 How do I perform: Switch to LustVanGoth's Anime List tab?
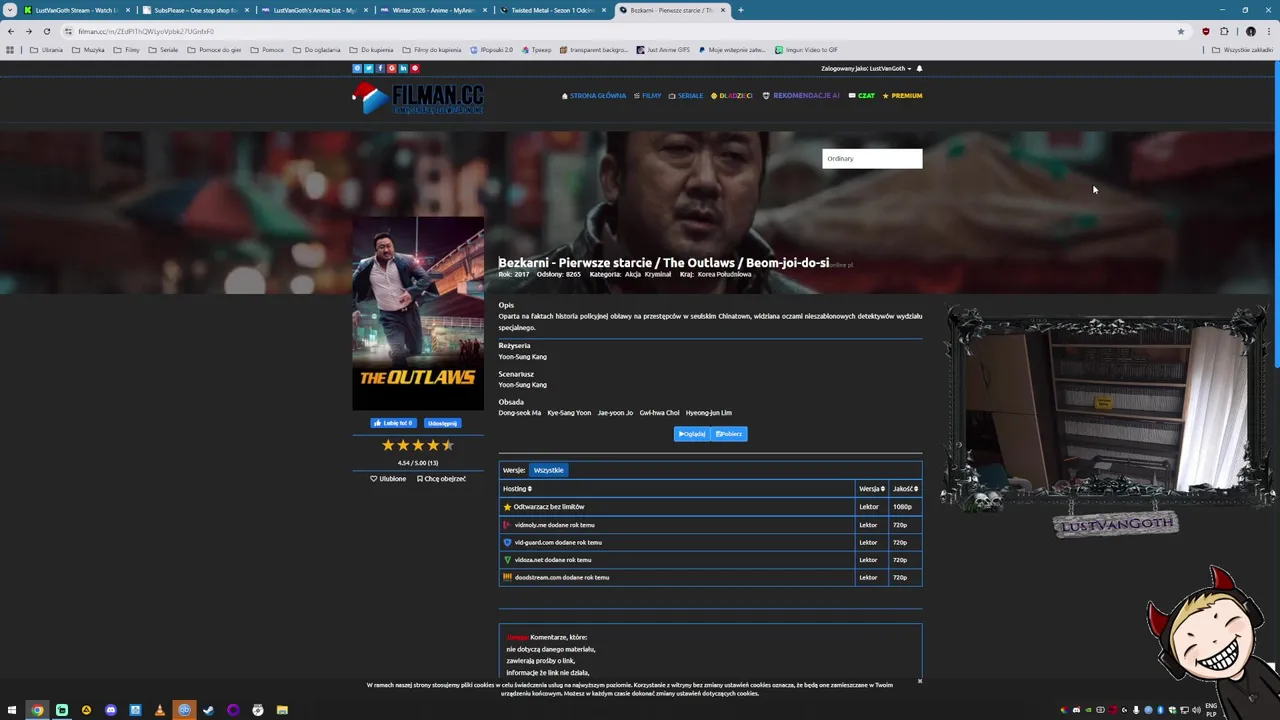314,10
